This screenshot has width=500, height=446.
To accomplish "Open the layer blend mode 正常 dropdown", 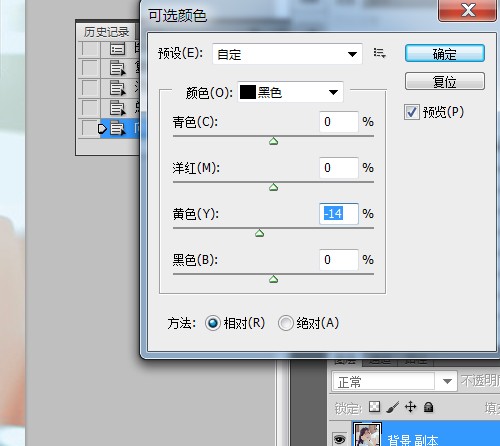I will [394, 381].
